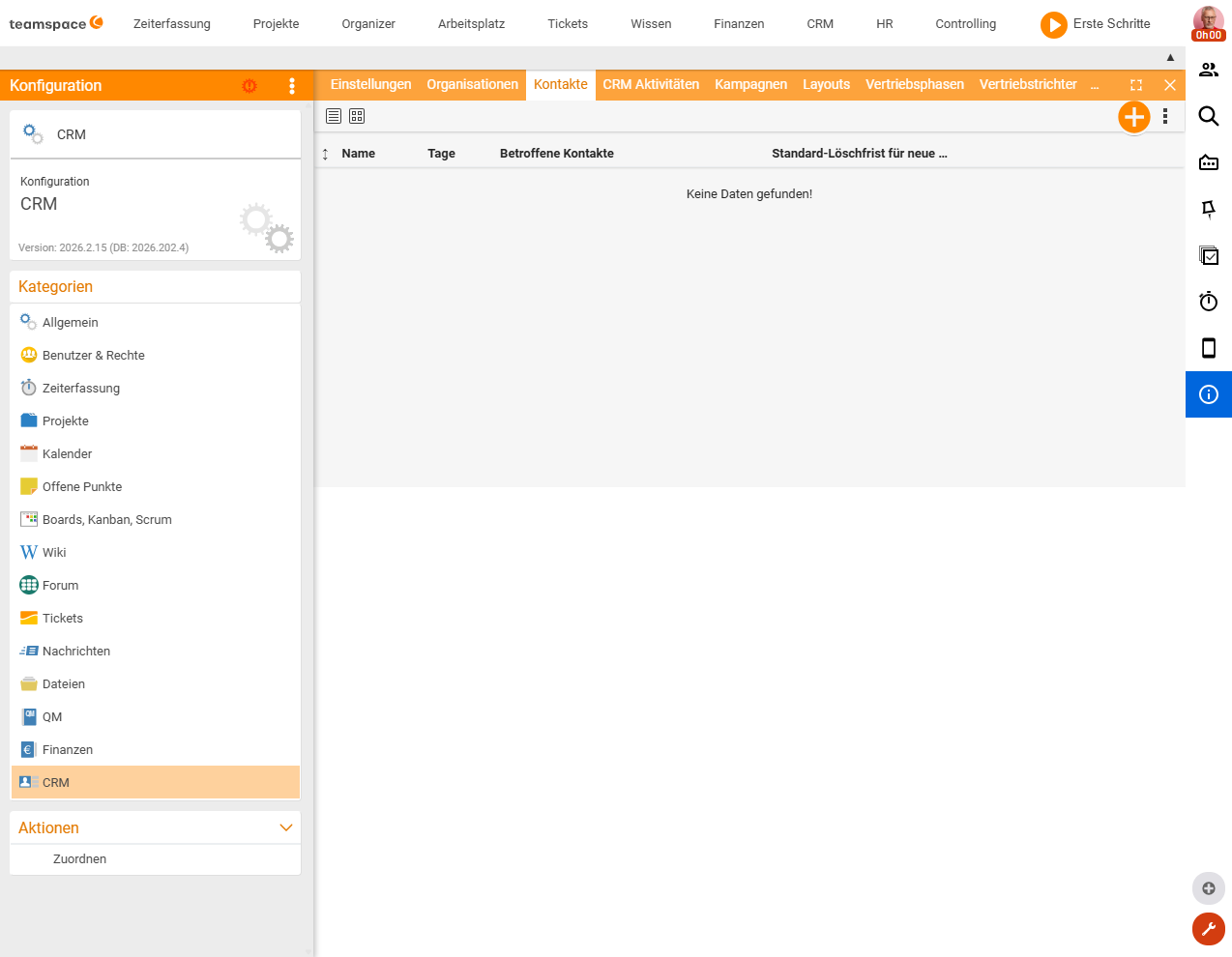Open the HR main menu
The height and width of the screenshot is (957, 1232).
885,23
